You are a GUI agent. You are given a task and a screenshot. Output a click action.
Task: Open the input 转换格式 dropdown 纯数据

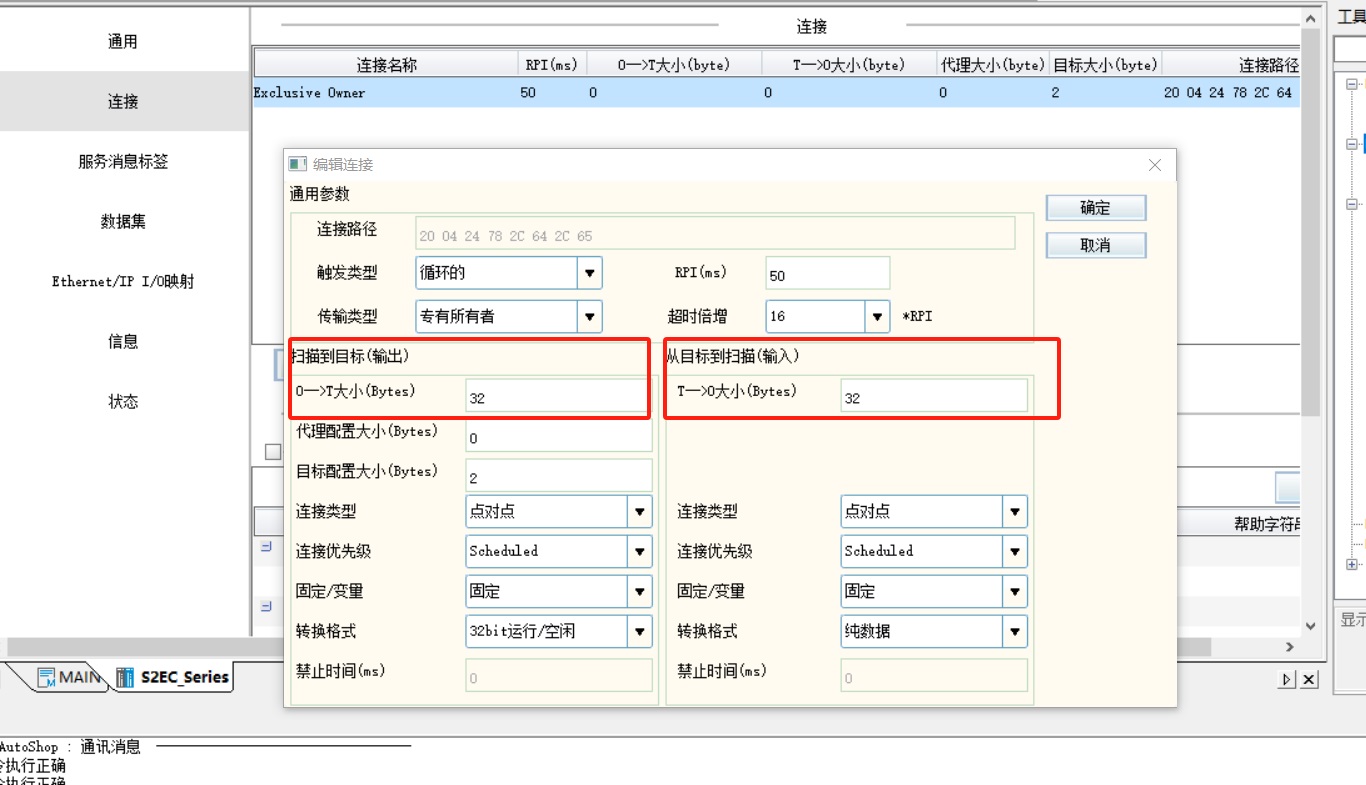pyautogui.click(x=1015, y=631)
